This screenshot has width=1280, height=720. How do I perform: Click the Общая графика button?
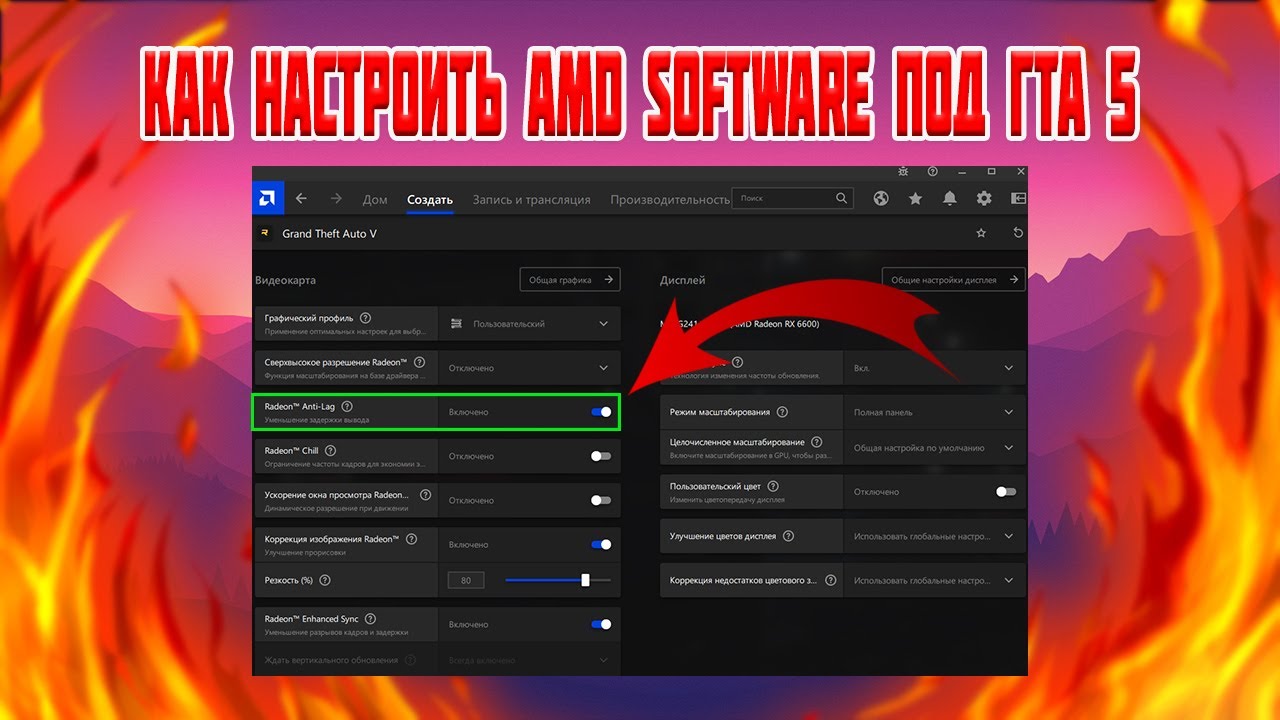click(570, 280)
